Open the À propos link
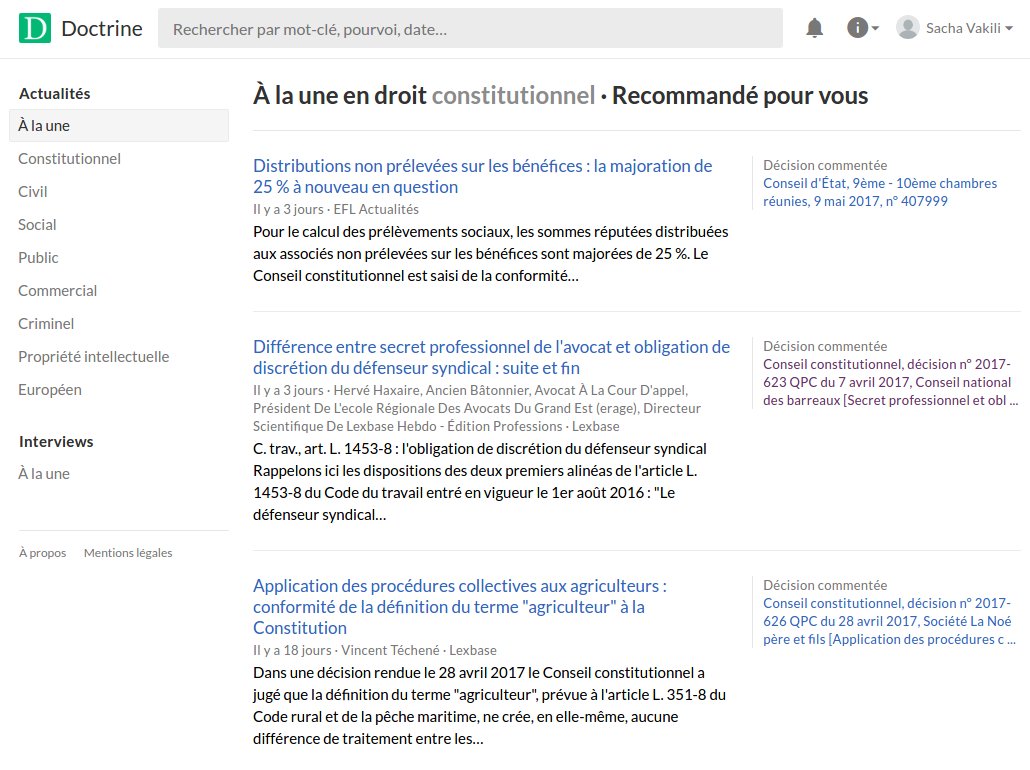This screenshot has width=1030, height=770. pos(43,553)
